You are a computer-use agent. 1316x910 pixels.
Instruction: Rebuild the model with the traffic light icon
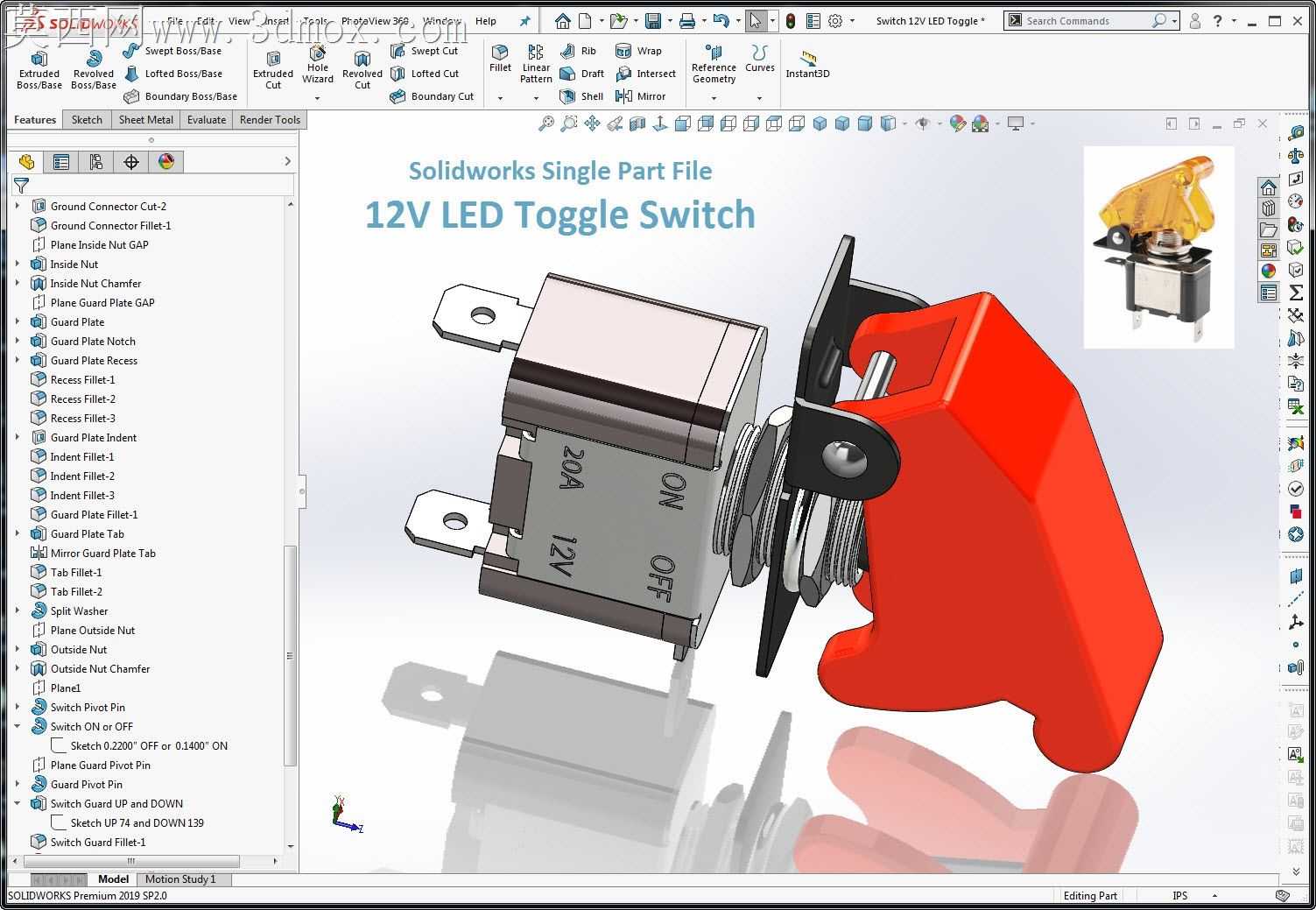(791, 21)
